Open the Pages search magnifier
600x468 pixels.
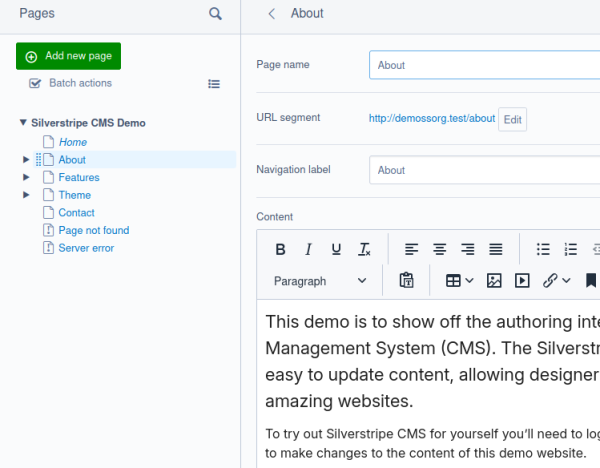(x=215, y=14)
